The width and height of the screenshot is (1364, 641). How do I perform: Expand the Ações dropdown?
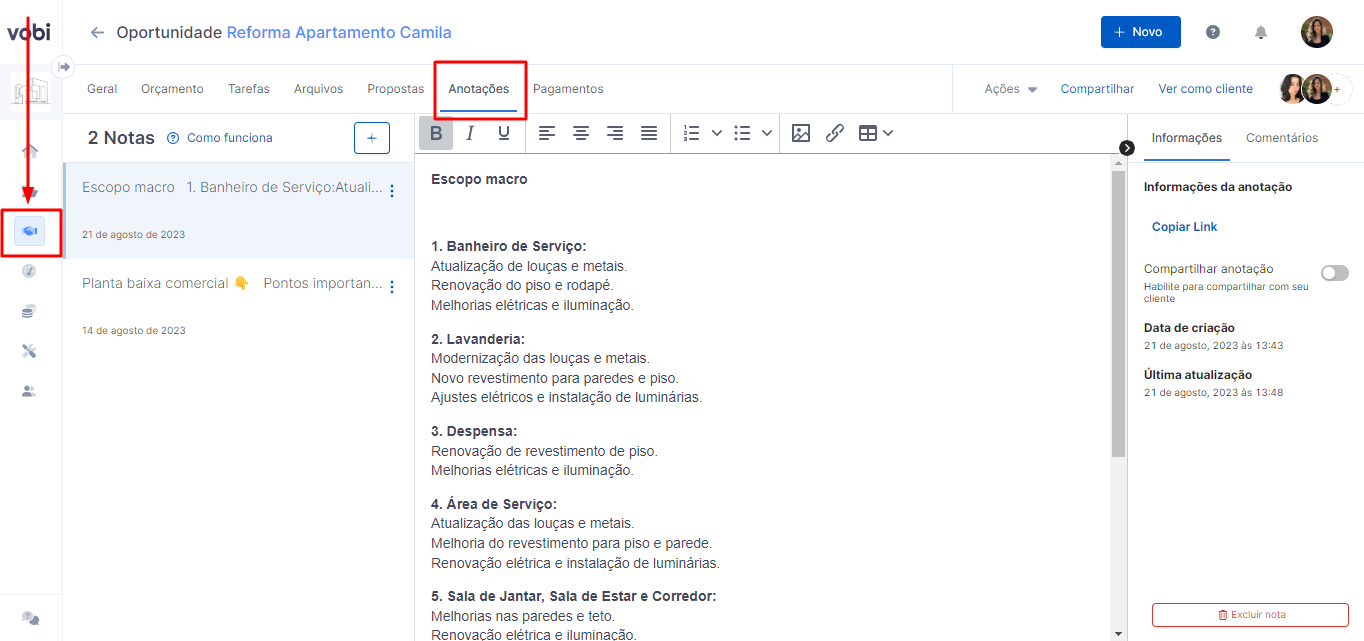(1011, 89)
